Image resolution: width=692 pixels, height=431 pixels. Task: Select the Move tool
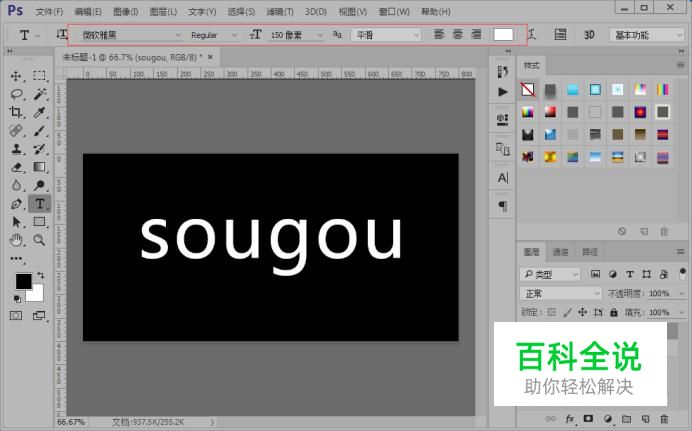tap(16, 76)
